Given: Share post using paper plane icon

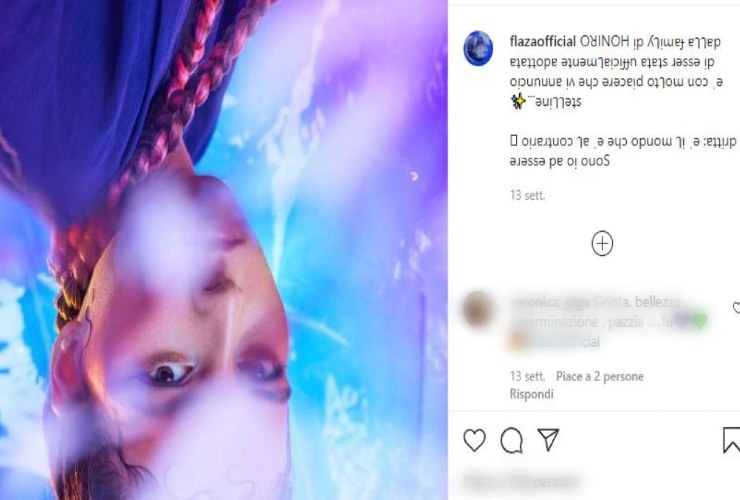Looking at the screenshot, I should tap(548, 440).
